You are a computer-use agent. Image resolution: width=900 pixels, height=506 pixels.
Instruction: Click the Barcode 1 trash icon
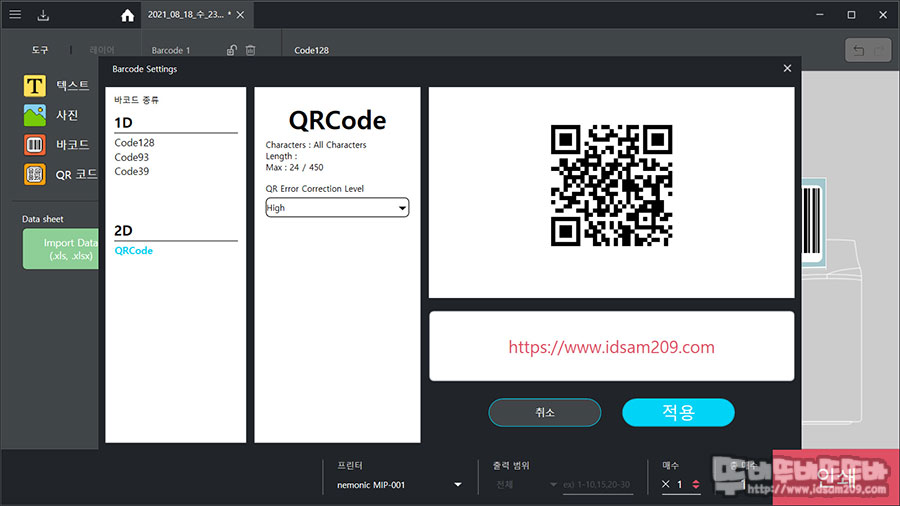point(250,50)
